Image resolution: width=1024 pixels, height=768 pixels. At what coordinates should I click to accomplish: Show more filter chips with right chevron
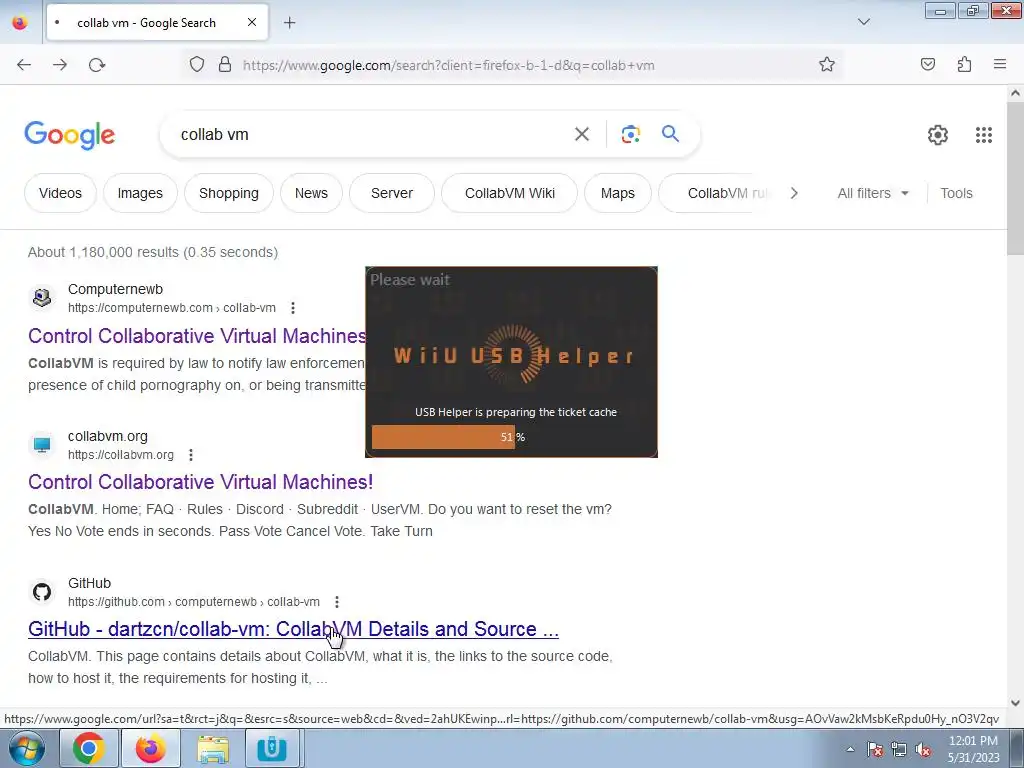pos(793,193)
